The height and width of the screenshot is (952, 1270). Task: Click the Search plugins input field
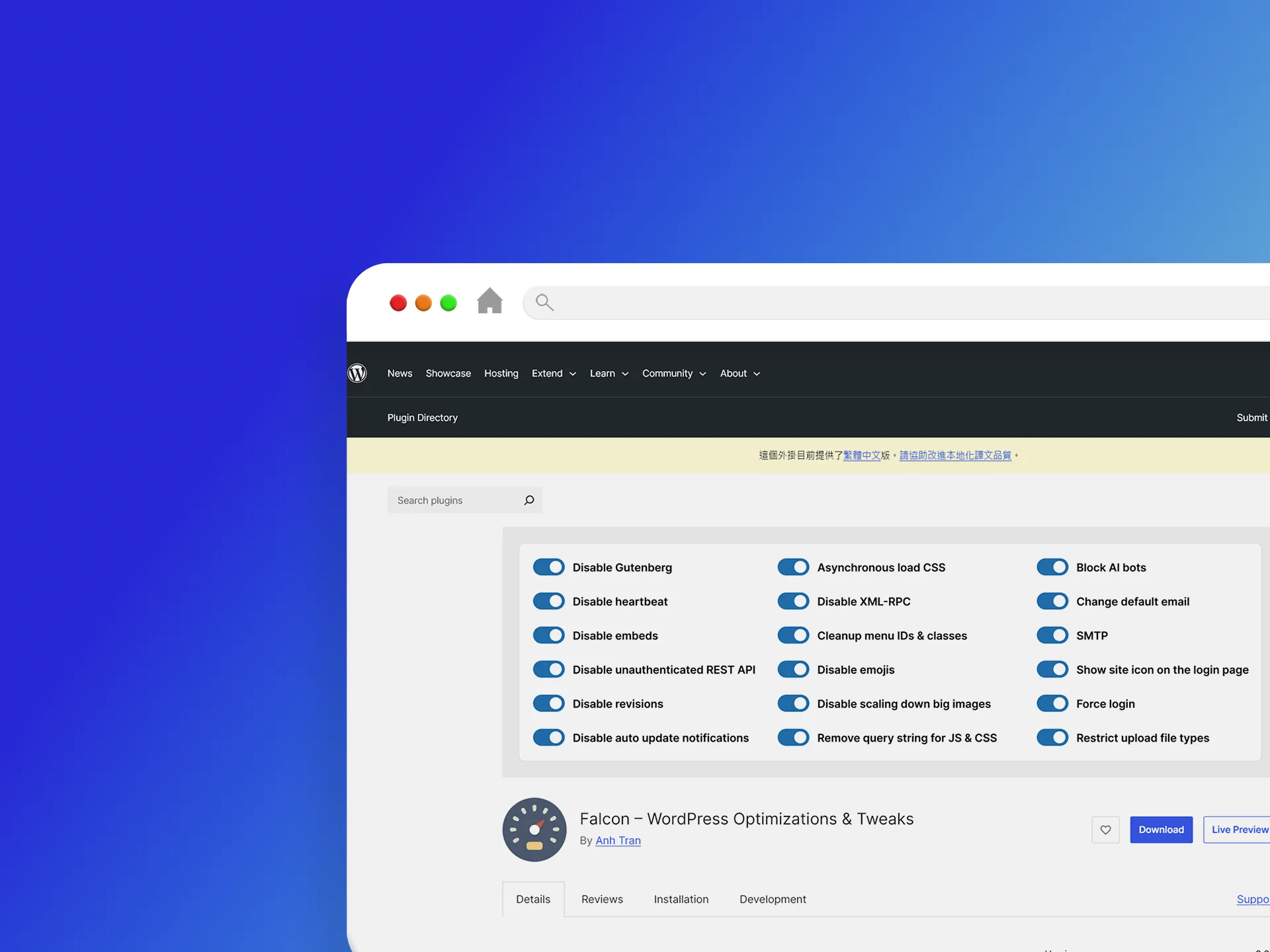pos(465,500)
